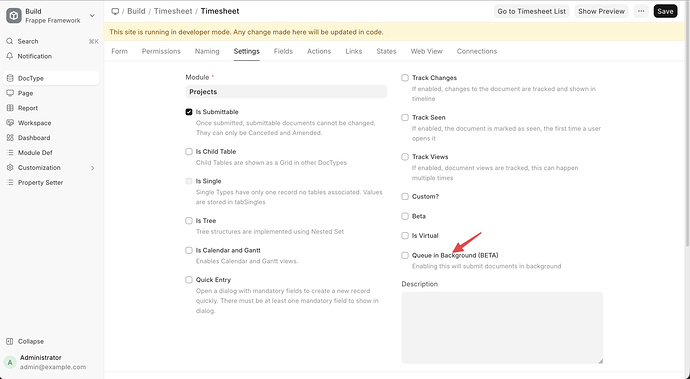Image resolution: width=690 pixels, height=379 pixels.
Task: Click the Settings tab
Action: (x=246, y=51)
